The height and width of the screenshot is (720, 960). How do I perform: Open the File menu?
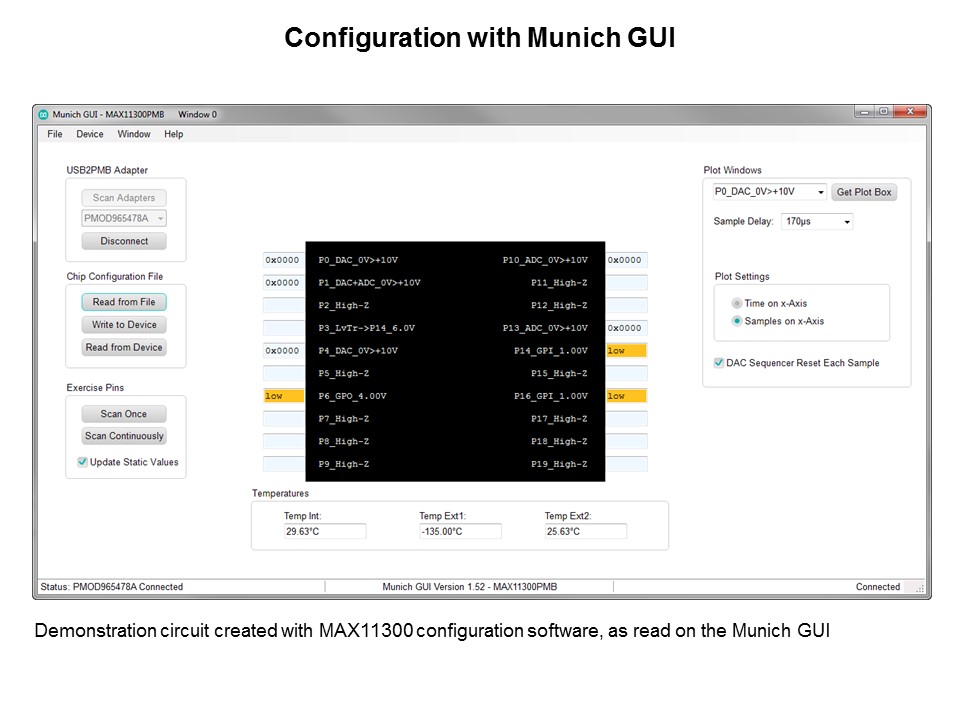coord(54,134)
